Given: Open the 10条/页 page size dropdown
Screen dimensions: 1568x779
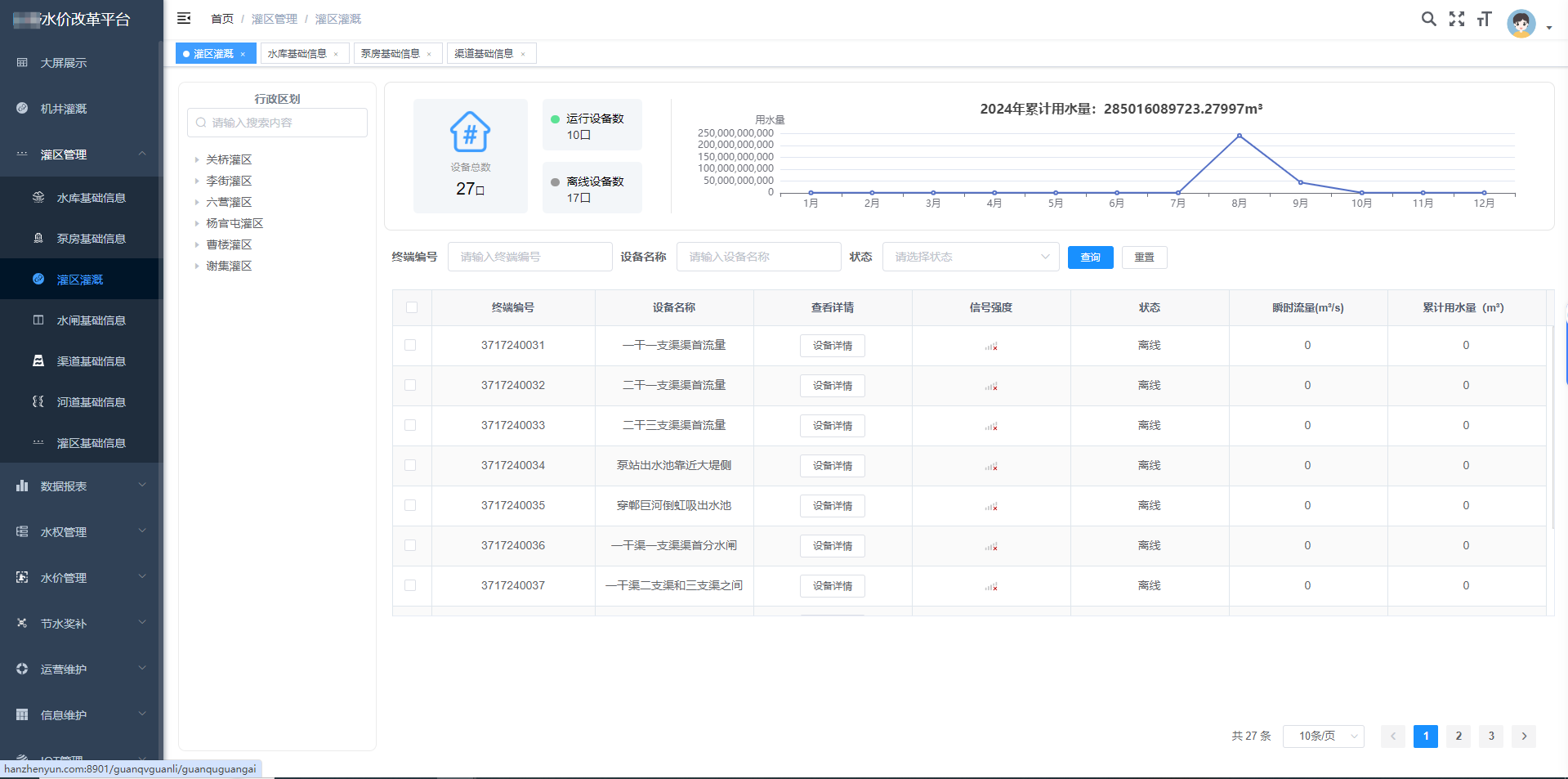Looking at the screenshot, I should [x=1323, y=736].
